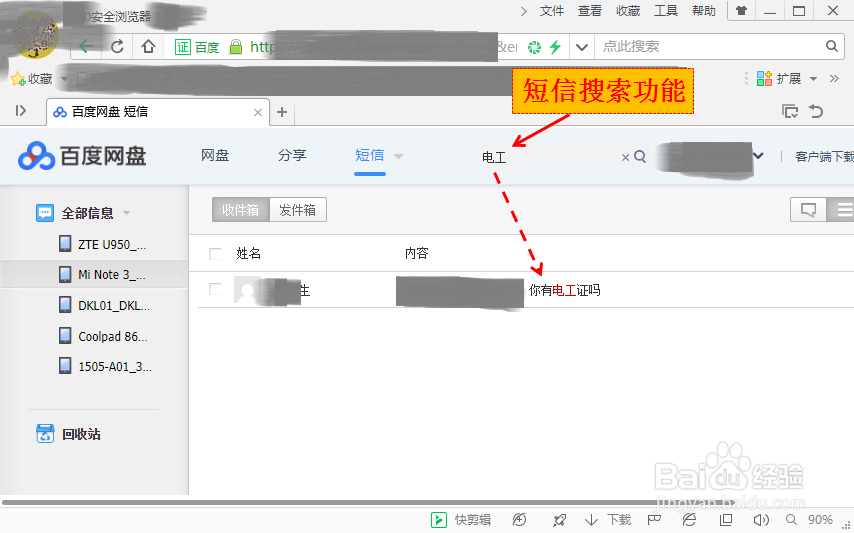Open the 文件 menu
Screen dimensions: 854x533
click(552, 11)
